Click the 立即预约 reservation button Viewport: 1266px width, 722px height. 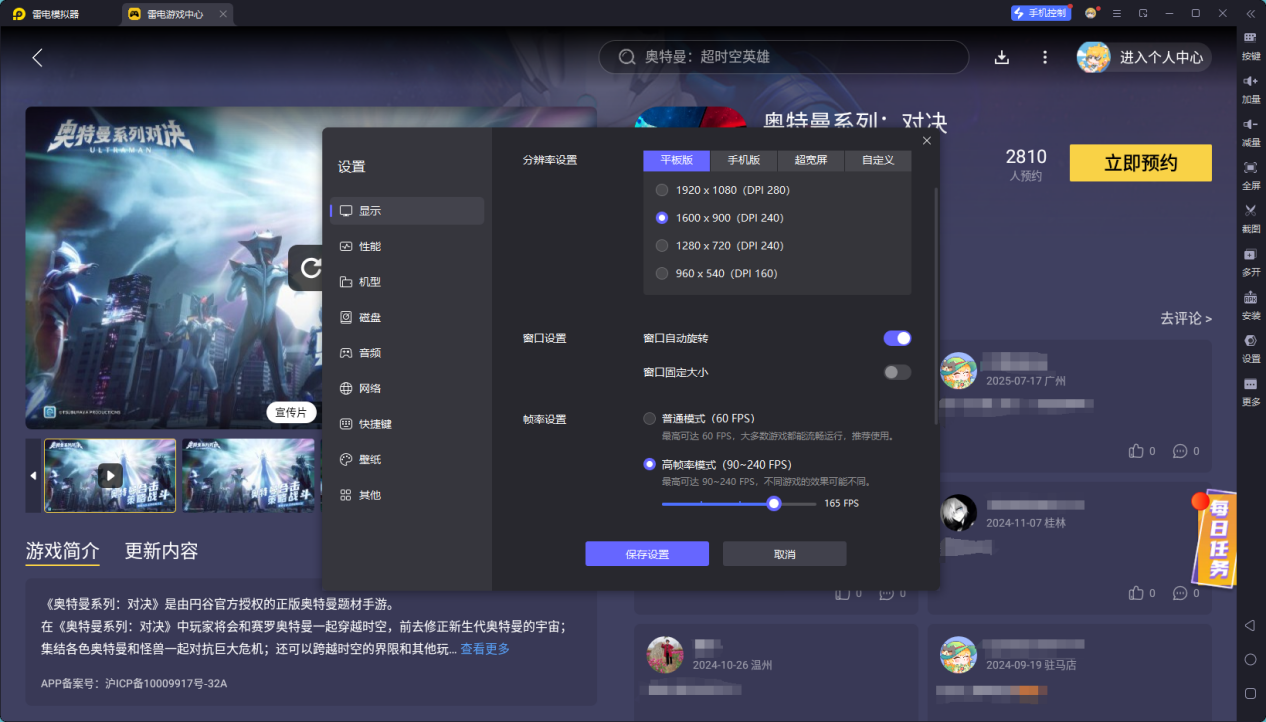point(1140,162)
